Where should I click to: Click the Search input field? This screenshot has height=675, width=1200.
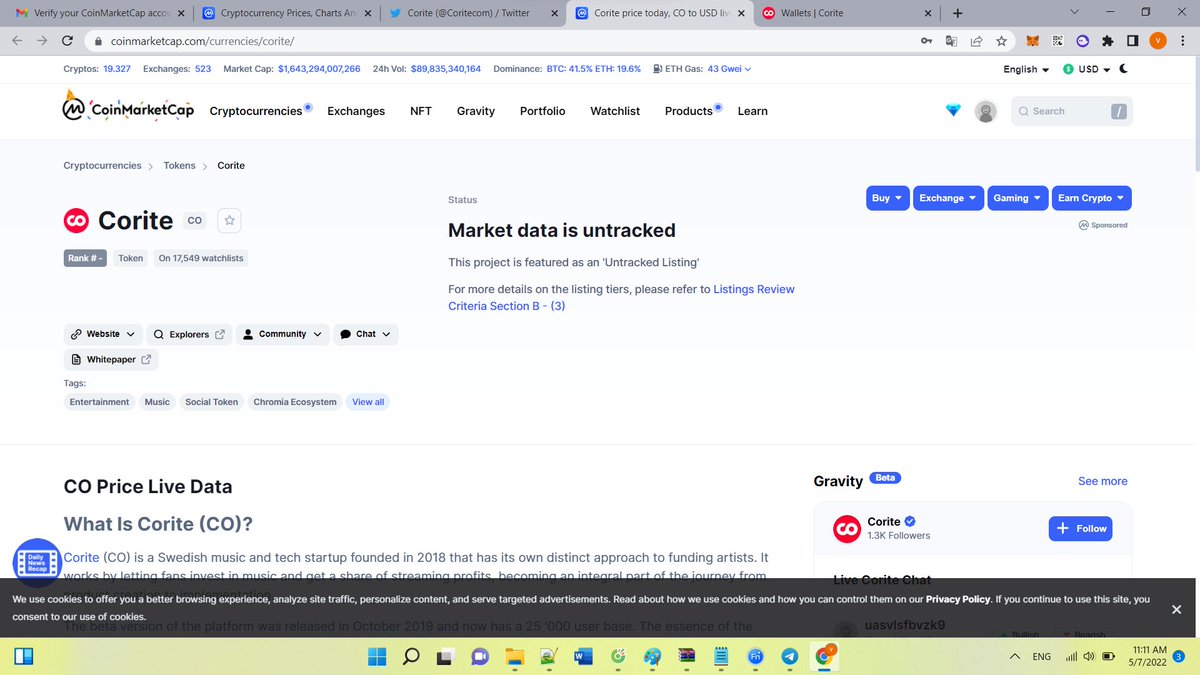[x=1072, y=111]
